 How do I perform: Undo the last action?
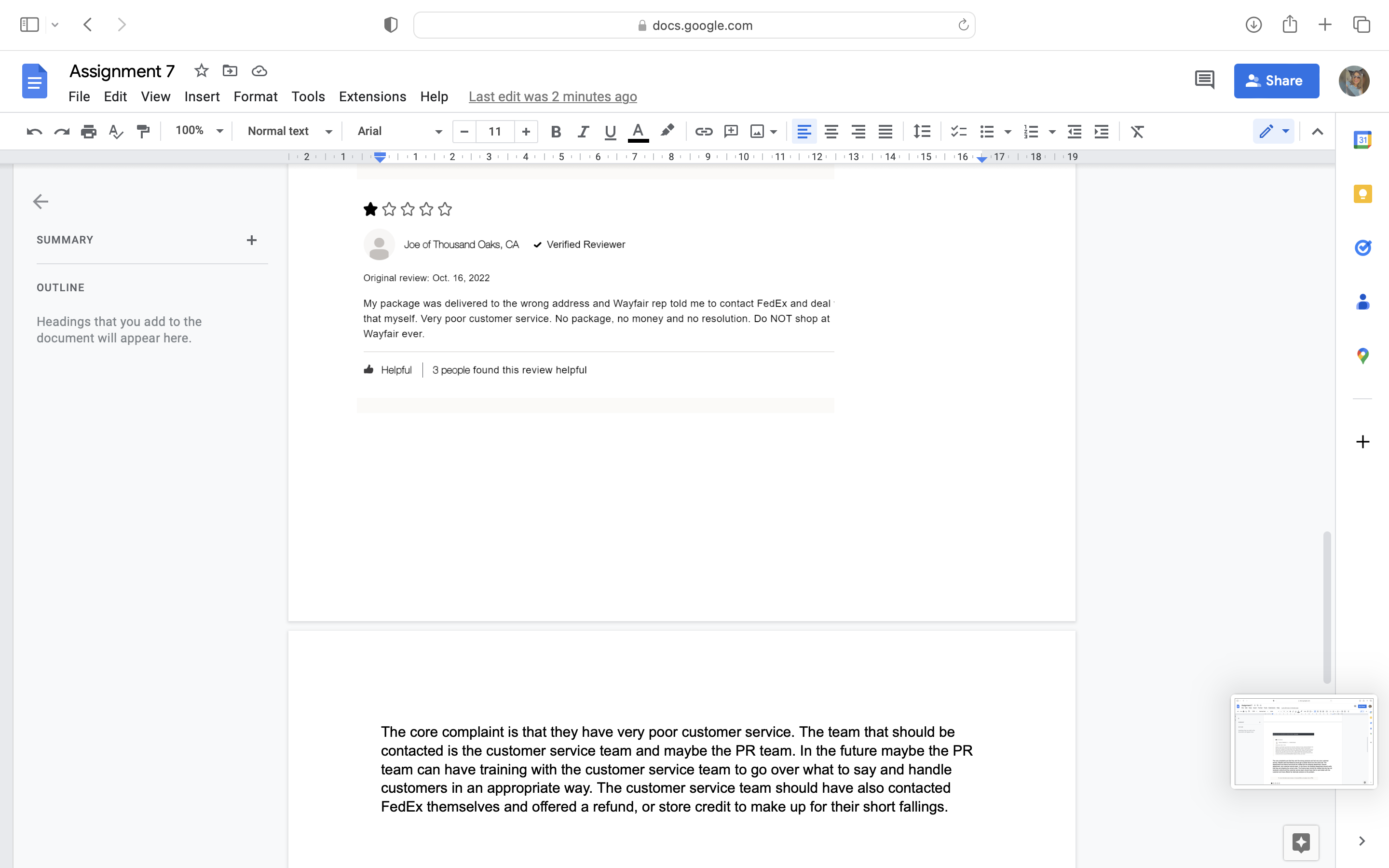coord(34,132)
